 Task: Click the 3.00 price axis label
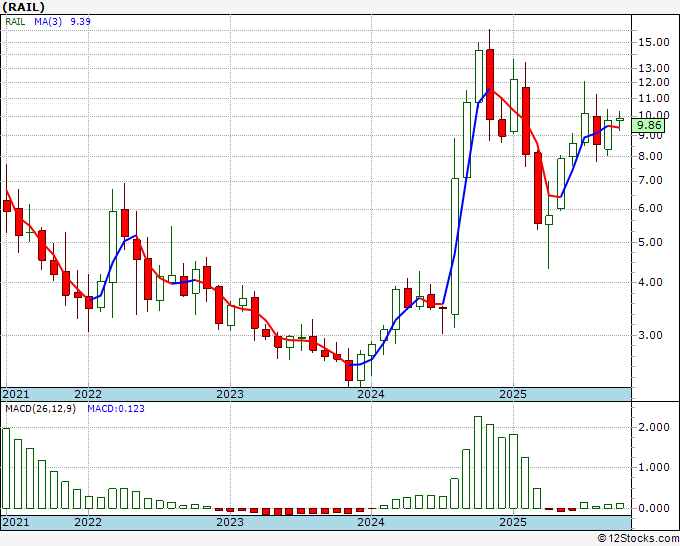click(651, 335)
